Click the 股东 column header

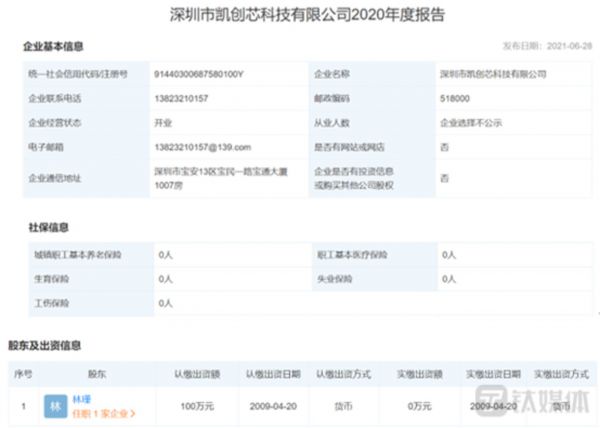96,373
